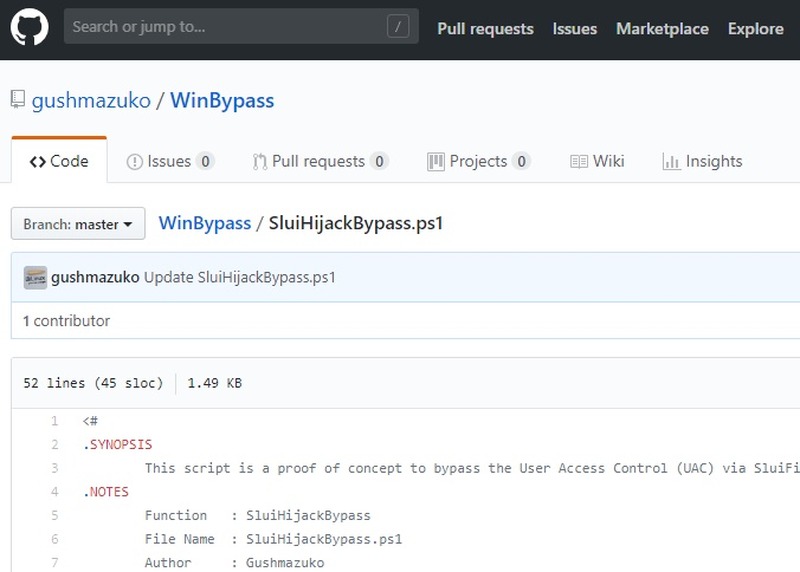Open the WinBypass repository title link
Image resolution: width=800 pixels, height=572 pixels.
point(222,100)
